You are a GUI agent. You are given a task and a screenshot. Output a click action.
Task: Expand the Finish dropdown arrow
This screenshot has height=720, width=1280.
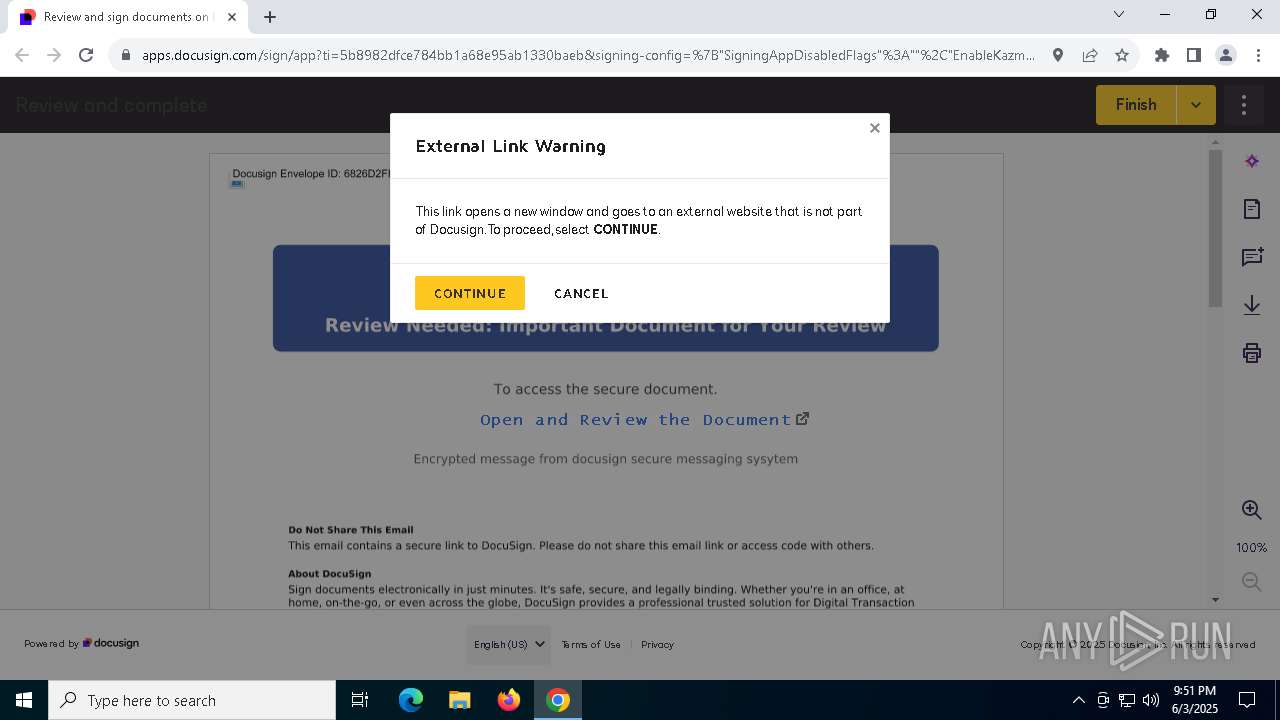(x=1196, y=105)
